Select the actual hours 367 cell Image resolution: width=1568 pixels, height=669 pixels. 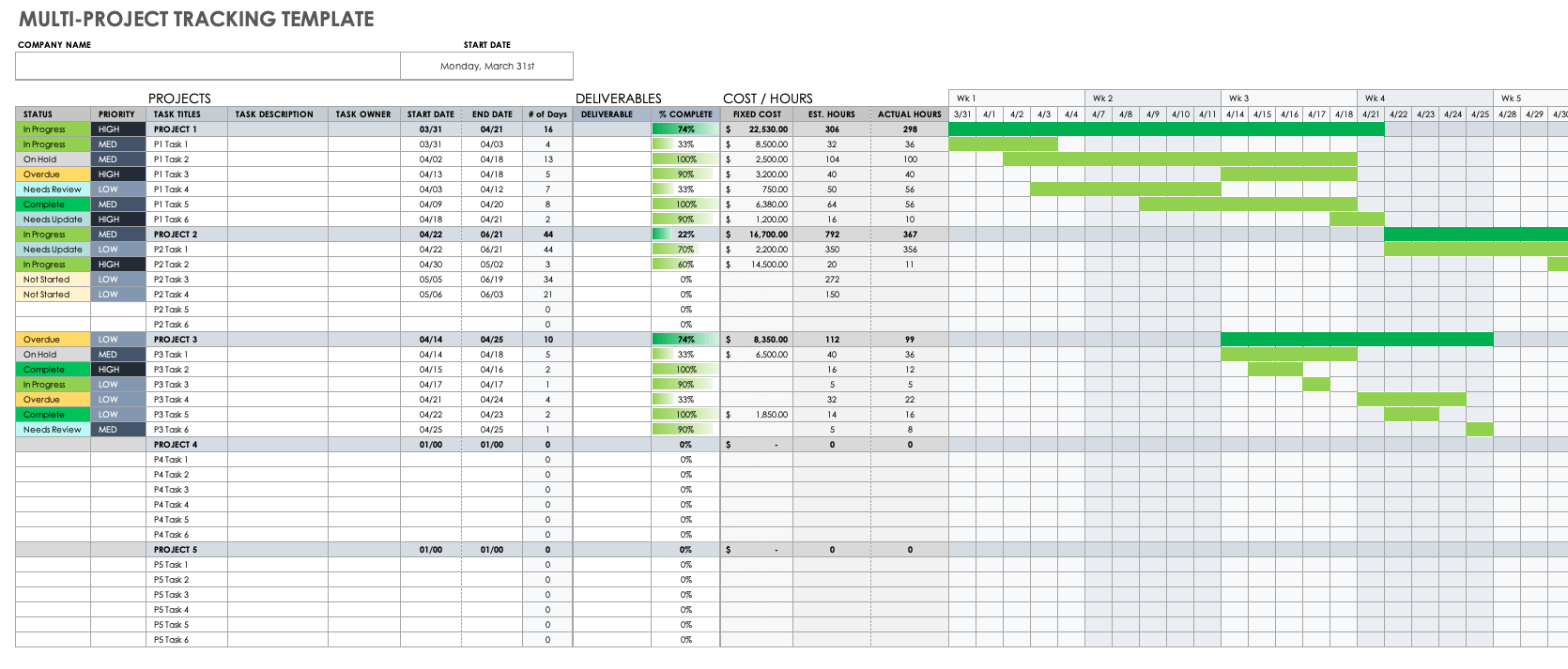[x=910, y=235]
